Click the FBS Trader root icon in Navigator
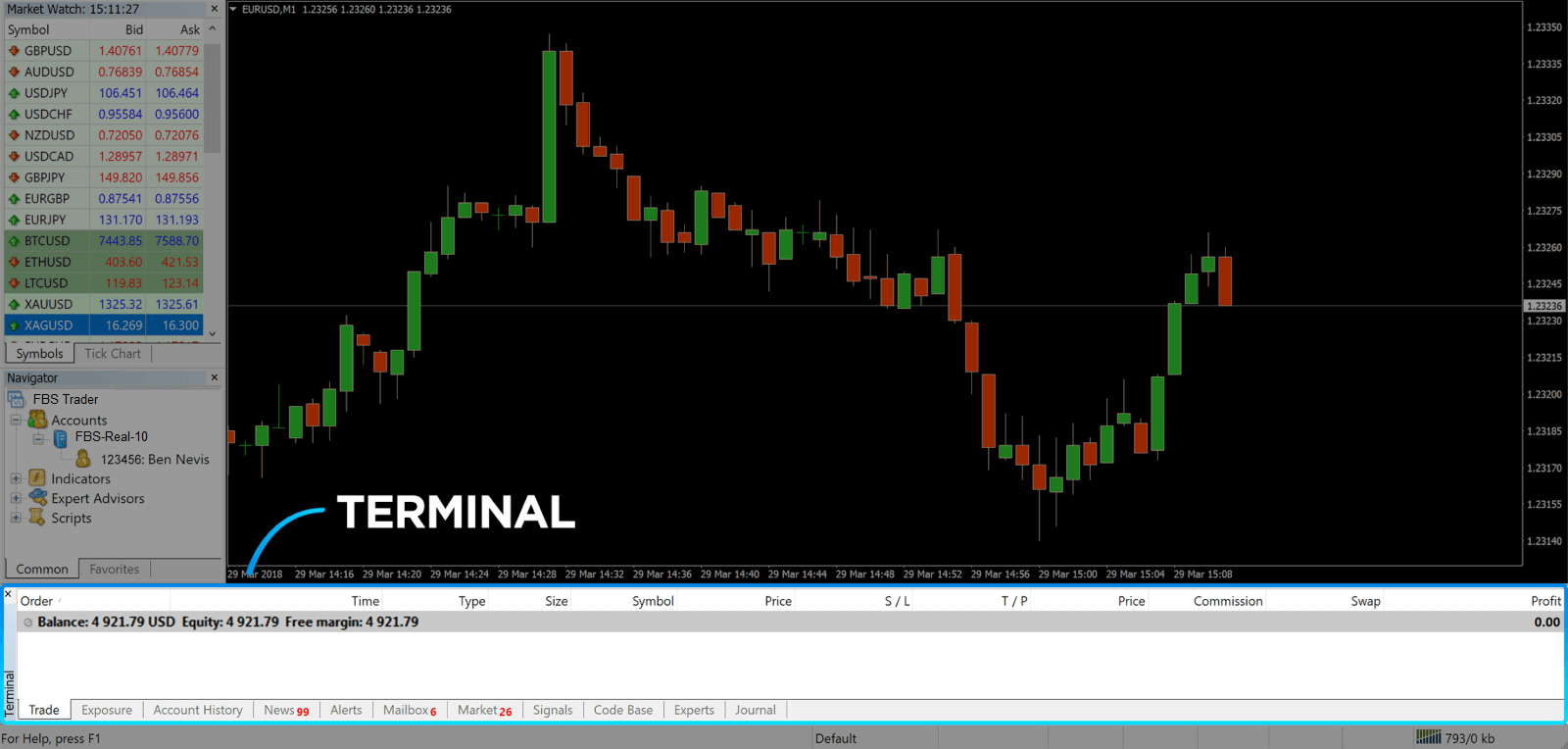 [x=17, y=399]
